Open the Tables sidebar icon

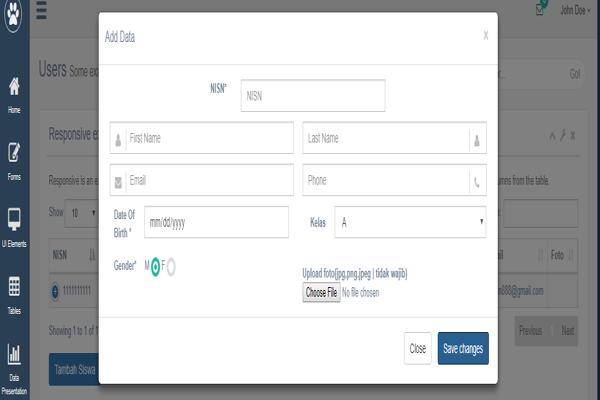(x=14, y=287)
